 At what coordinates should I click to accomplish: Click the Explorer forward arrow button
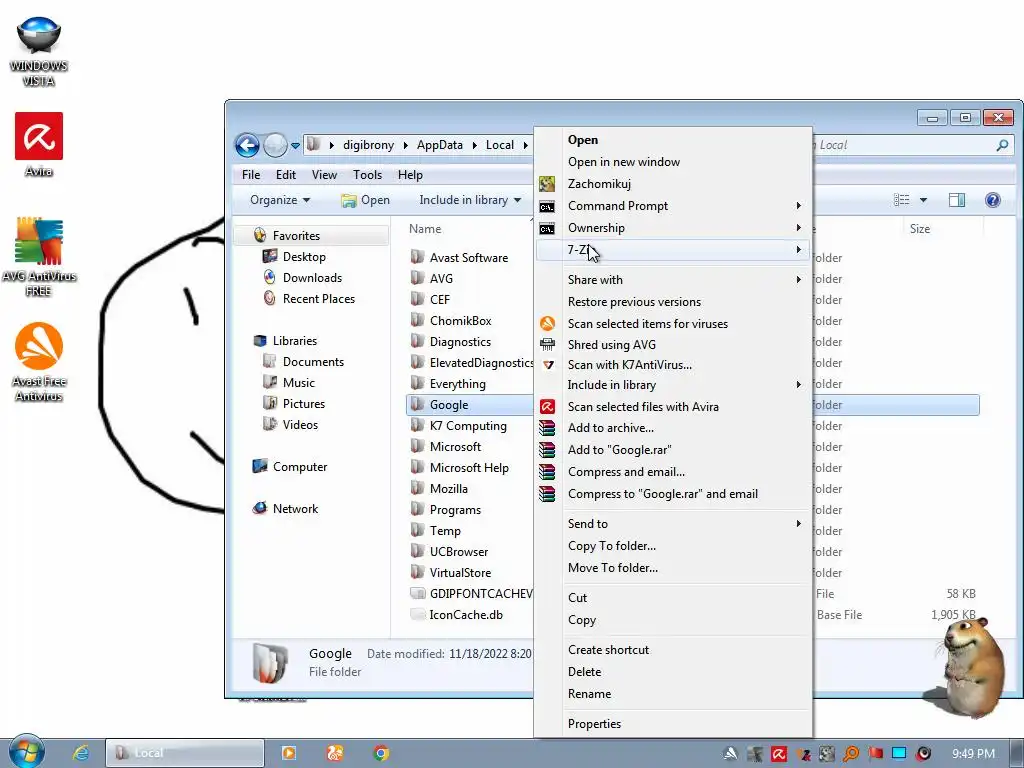(275, 145)
